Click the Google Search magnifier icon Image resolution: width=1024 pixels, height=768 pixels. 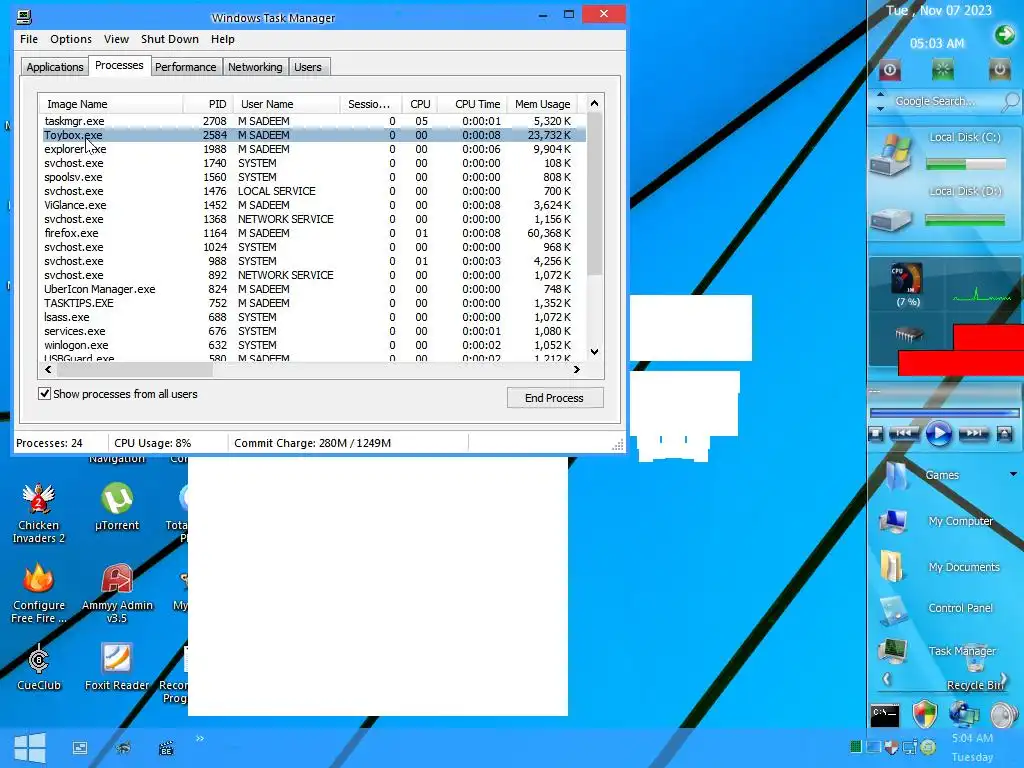point(1010,102)
